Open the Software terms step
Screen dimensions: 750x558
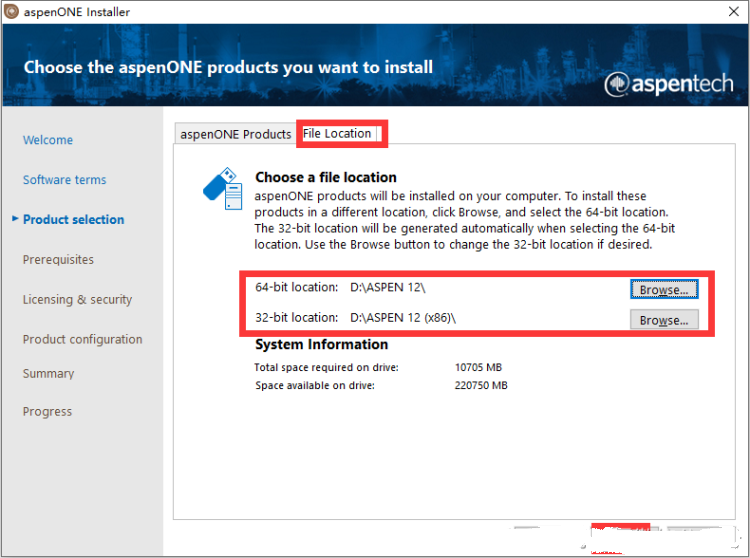coord(65,180)
